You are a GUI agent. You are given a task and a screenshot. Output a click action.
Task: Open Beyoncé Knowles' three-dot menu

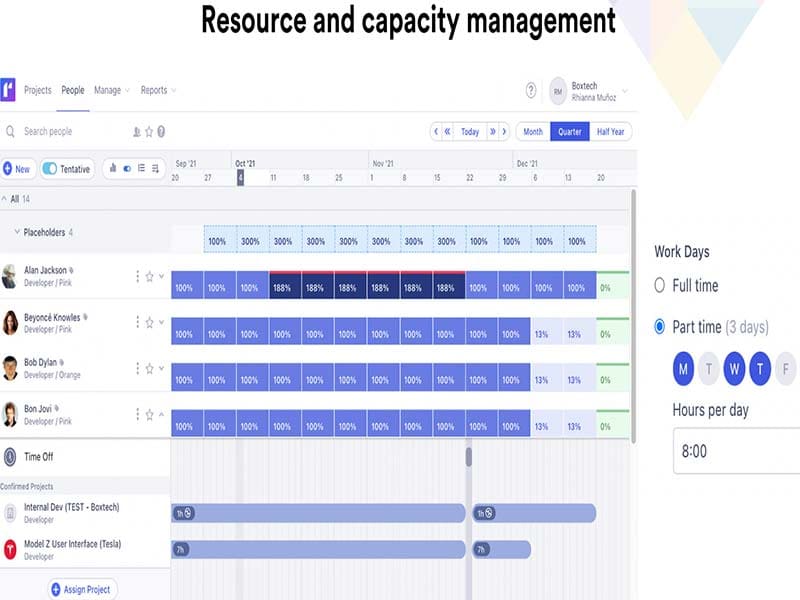pos(137,322)
